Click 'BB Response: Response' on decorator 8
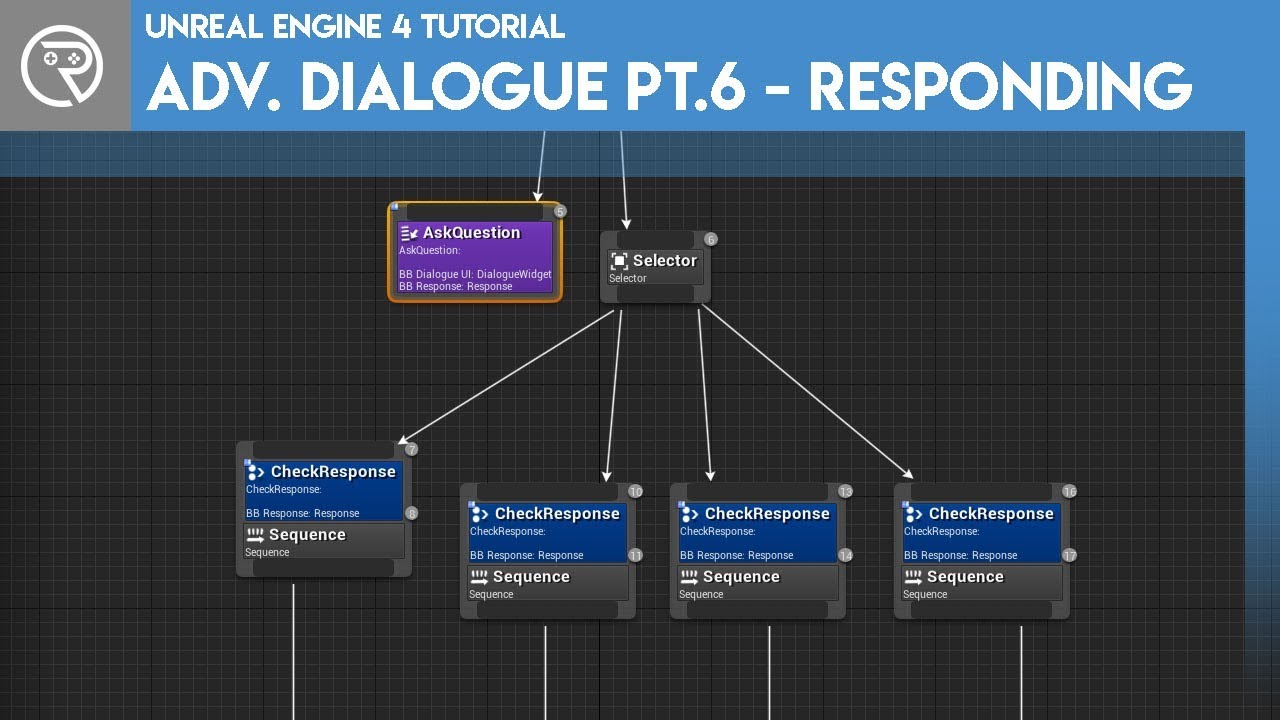The image size is (1280, 720). 302,513
